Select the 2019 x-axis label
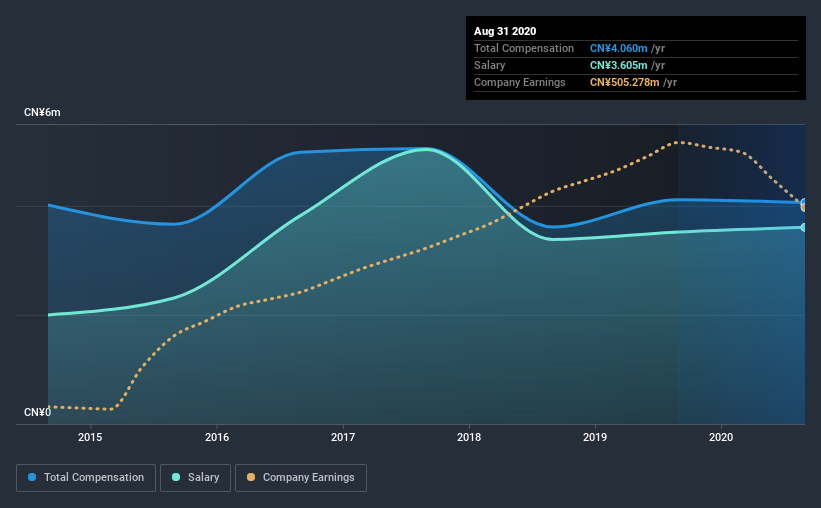Viewport: 821px width, 508px height. click(x=595, y=437)
